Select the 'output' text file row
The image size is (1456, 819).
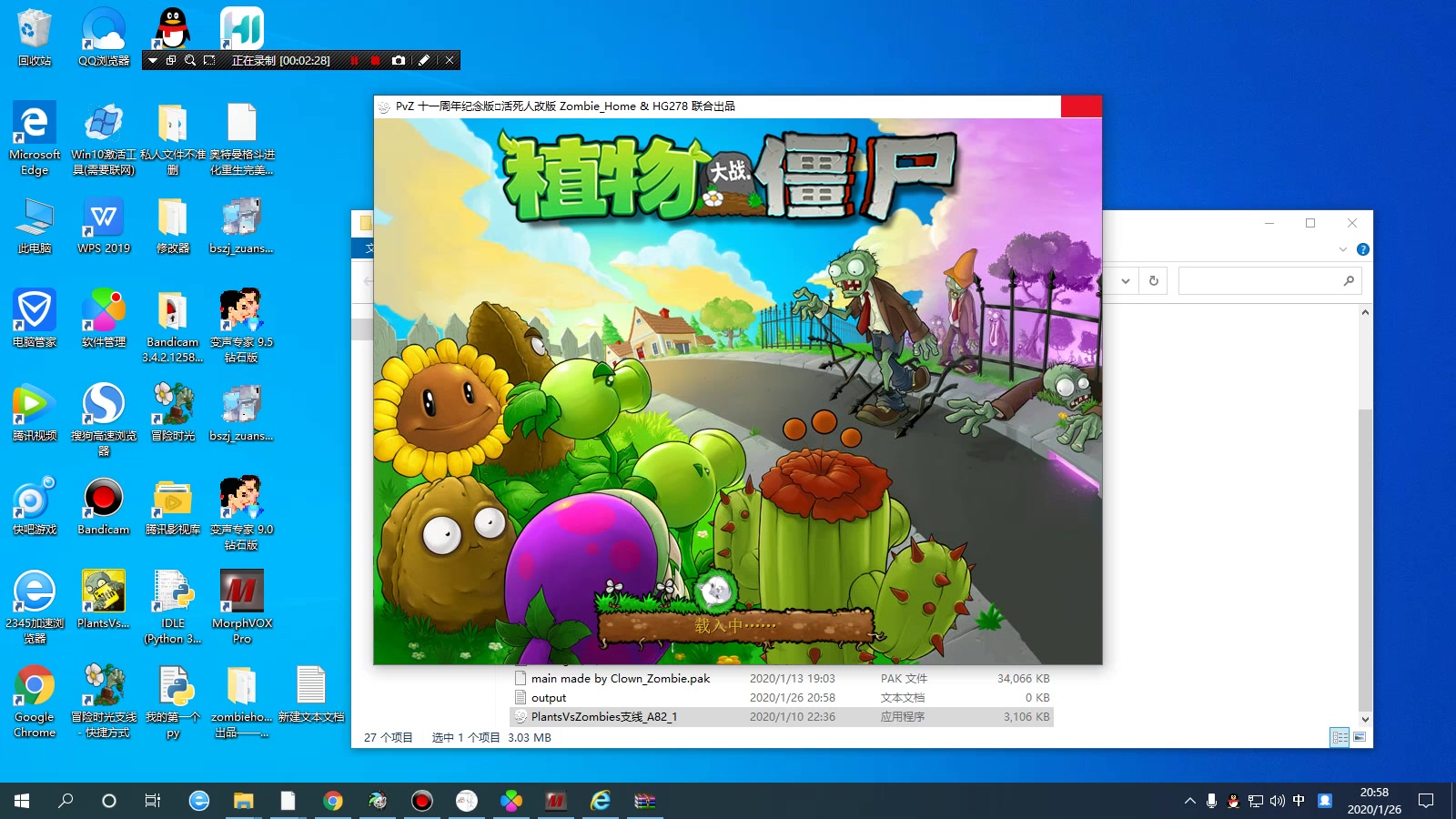point(783,697)
